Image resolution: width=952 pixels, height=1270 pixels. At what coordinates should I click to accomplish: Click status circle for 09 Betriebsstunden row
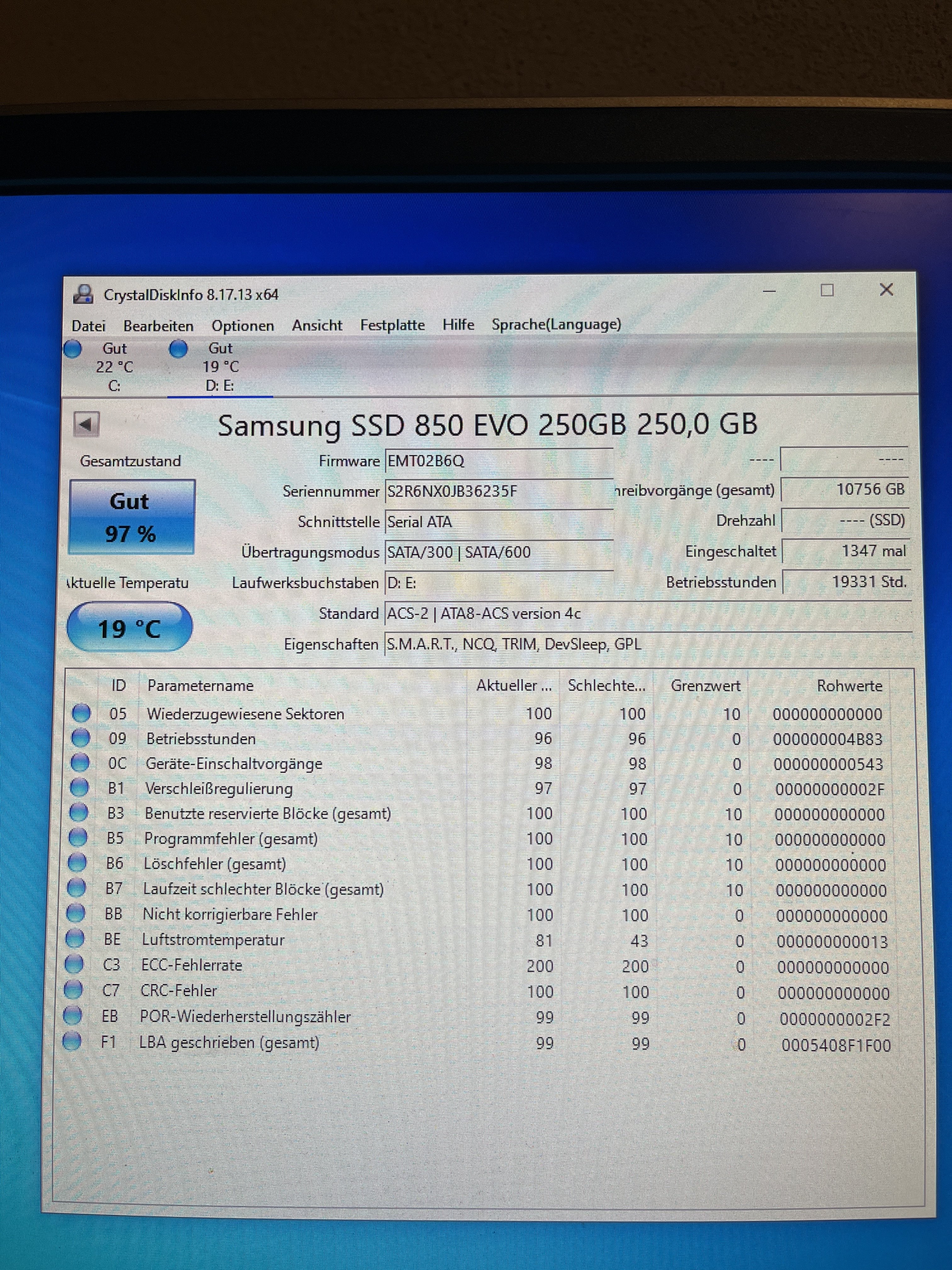pos(80,738)
